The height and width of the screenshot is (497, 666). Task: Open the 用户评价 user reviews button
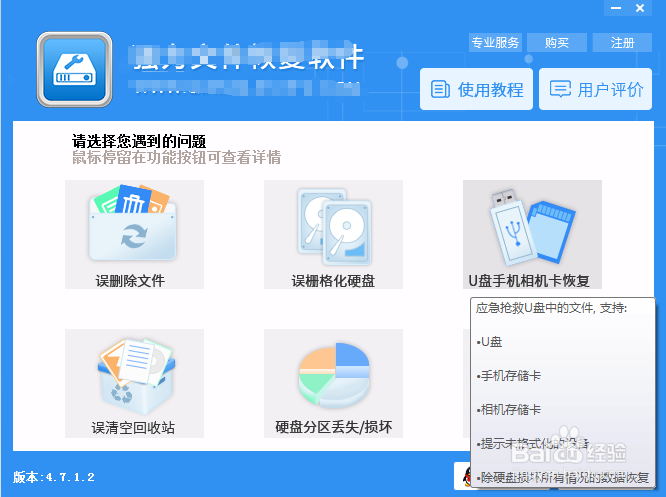click(x=595, y=89)
